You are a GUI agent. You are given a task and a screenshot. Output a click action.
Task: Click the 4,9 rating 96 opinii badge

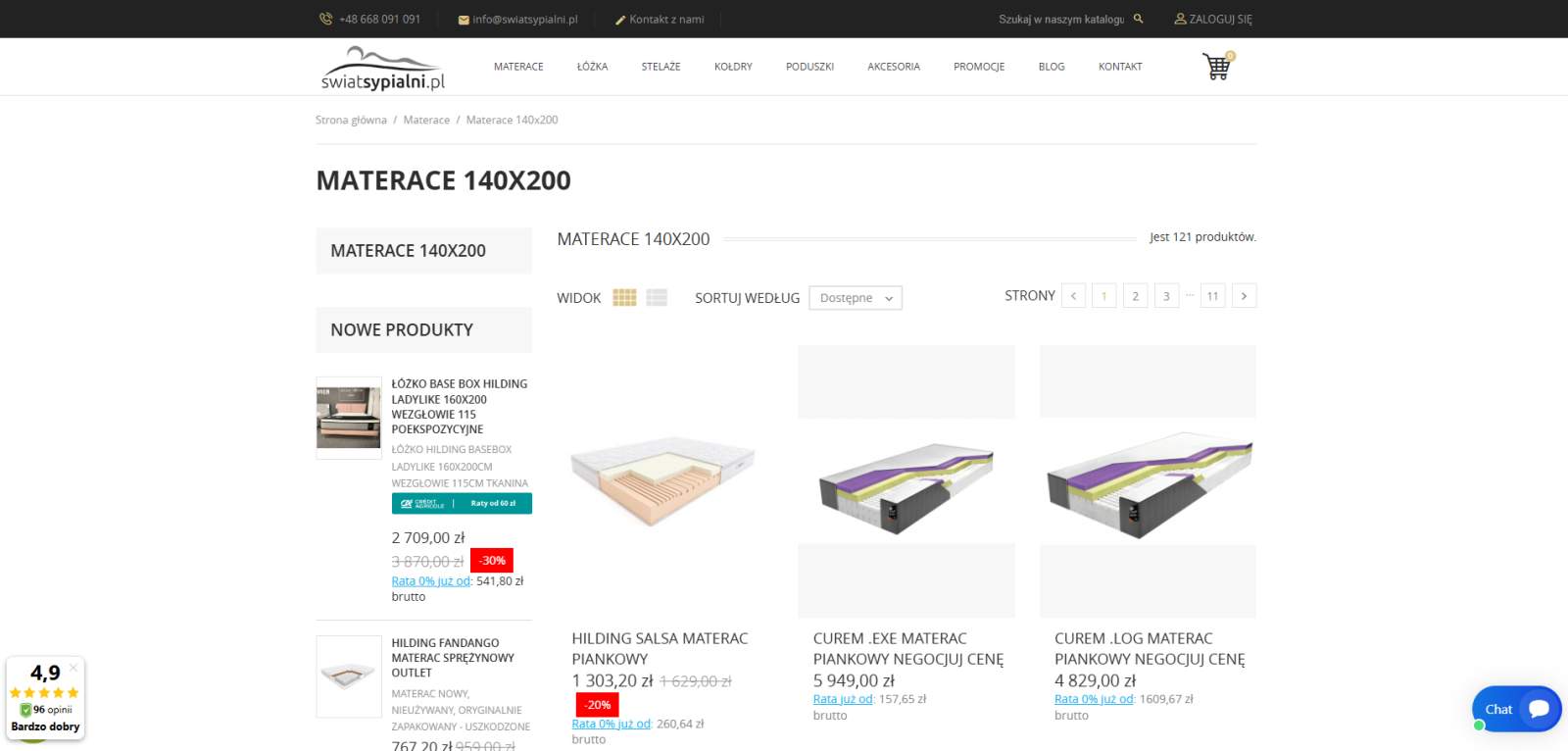tap(45, 698)
